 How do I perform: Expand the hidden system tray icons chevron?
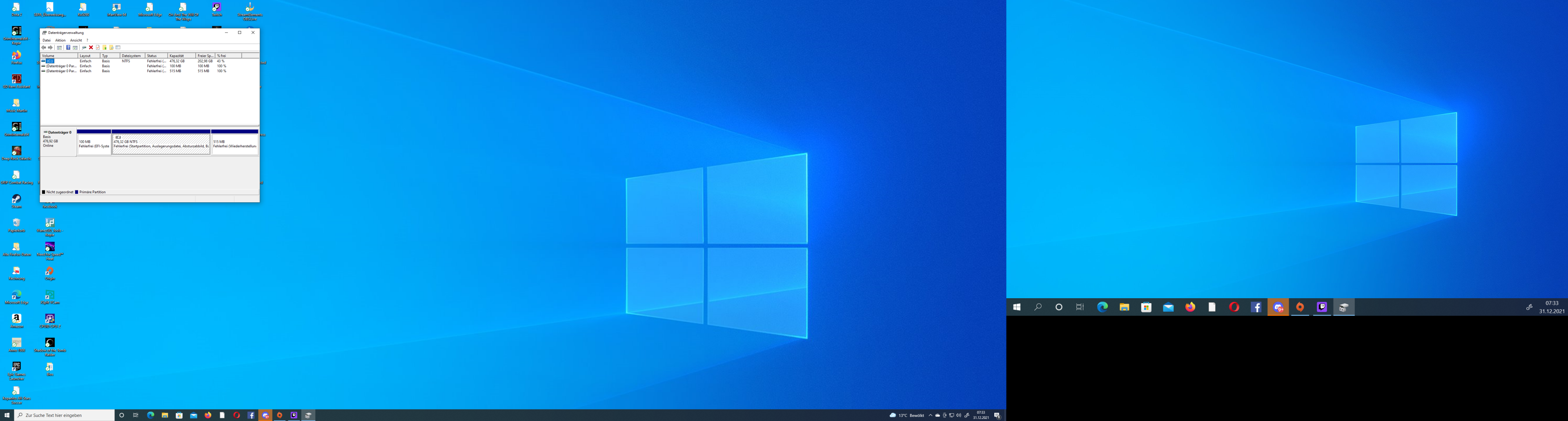click(x=930, y=415)
